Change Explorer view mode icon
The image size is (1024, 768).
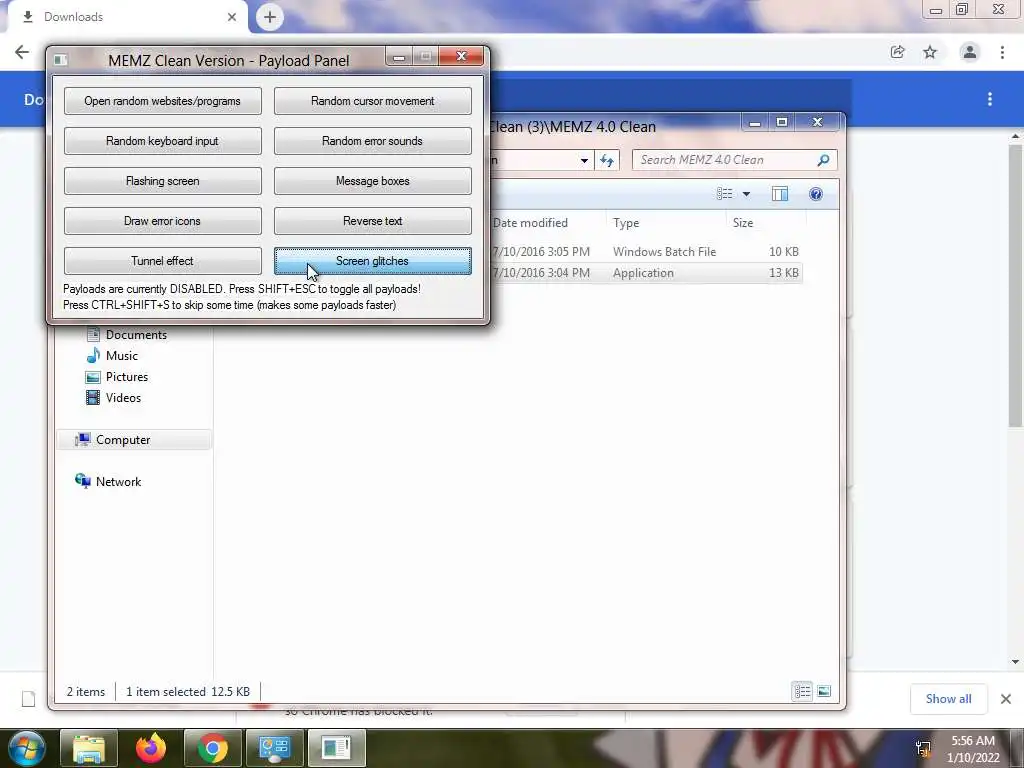(x=724, y=194)
